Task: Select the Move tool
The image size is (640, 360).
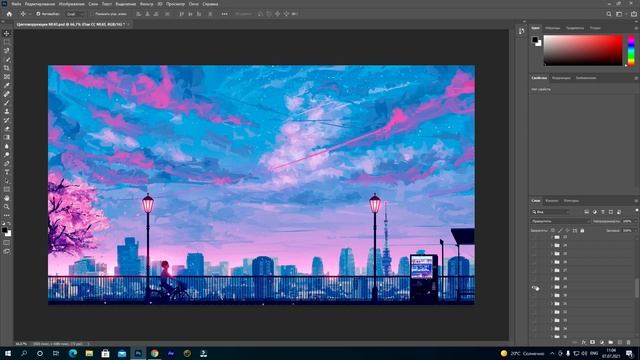Action: (7, 33)
